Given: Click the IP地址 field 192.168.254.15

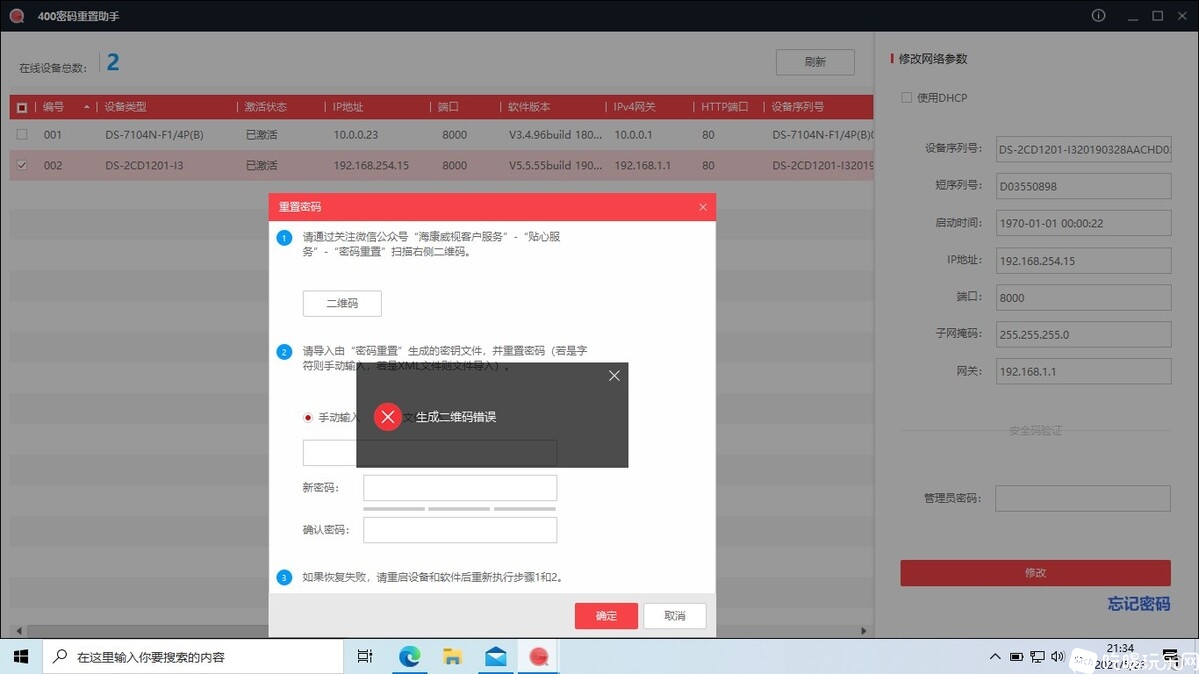Looking at the screenshot, I should (1083, 261).
